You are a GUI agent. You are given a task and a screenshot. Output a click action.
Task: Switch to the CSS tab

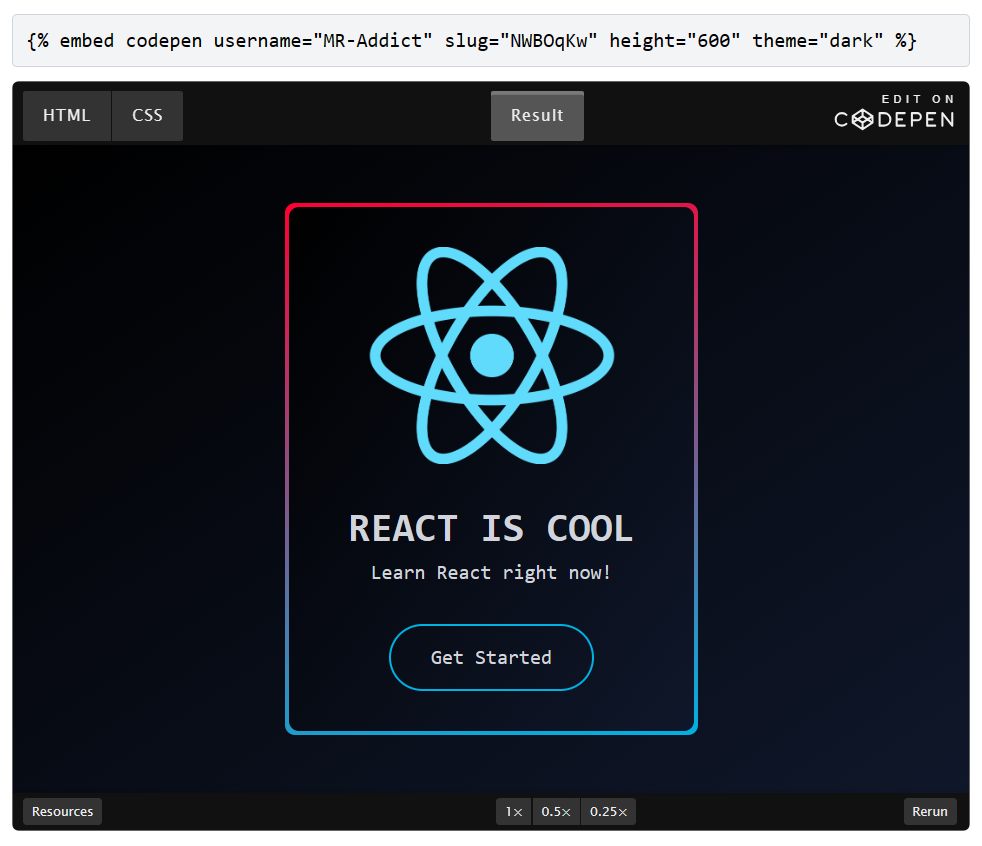pos(147,116)
